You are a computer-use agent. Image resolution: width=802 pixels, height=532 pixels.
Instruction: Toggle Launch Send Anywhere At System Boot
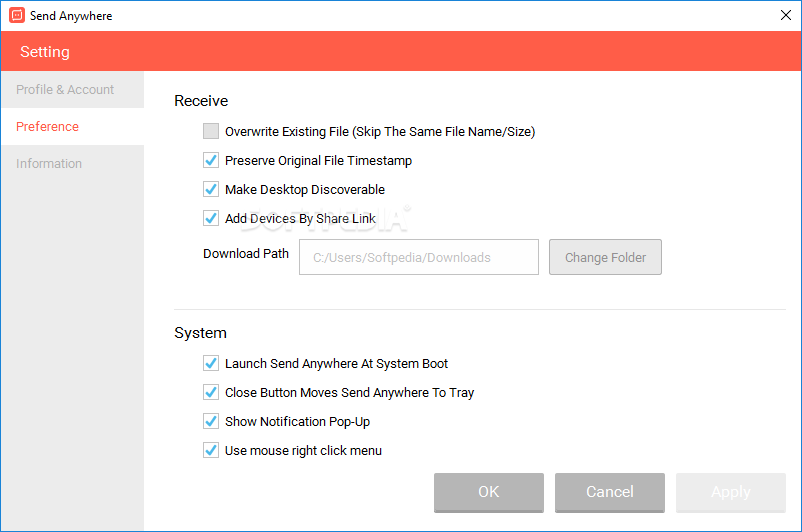click(x=211, y=363)
